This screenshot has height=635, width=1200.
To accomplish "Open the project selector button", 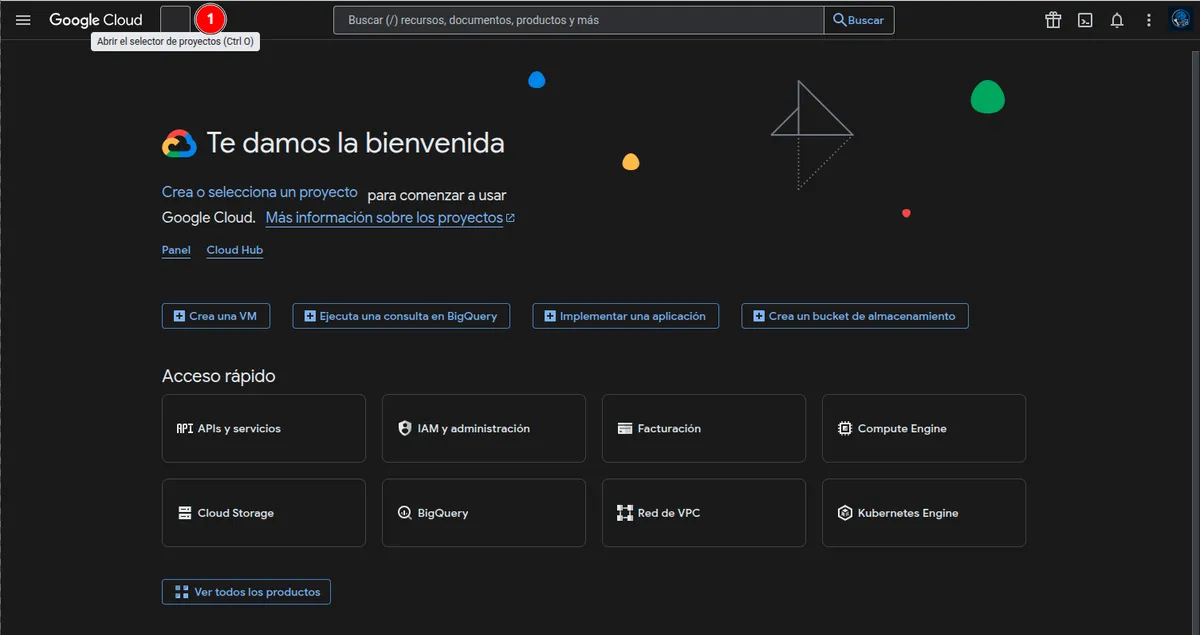I will tap(175, 20).
